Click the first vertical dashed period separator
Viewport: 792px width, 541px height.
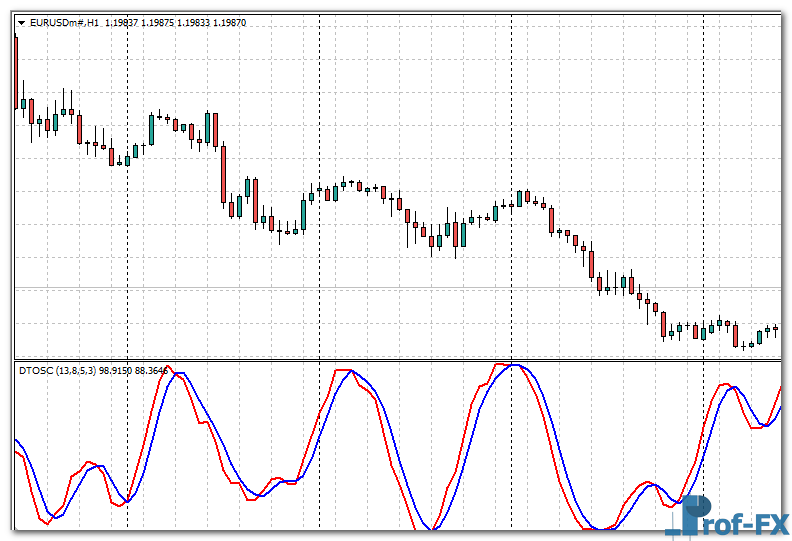(127, 250)
